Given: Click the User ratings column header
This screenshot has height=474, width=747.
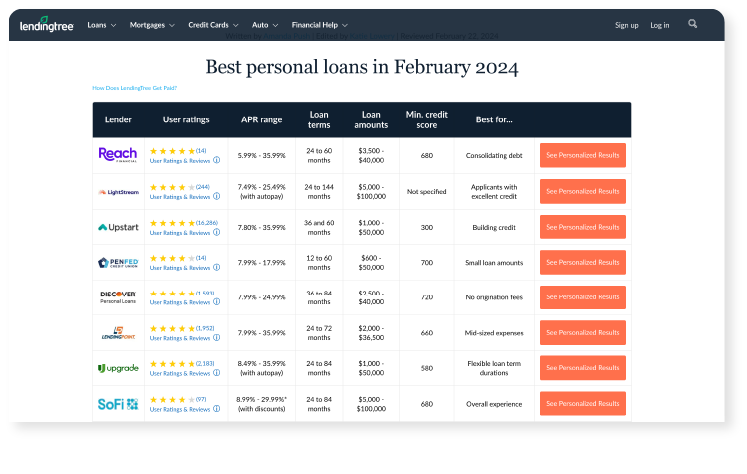Looking at the screenshot, I should point(186,120).
